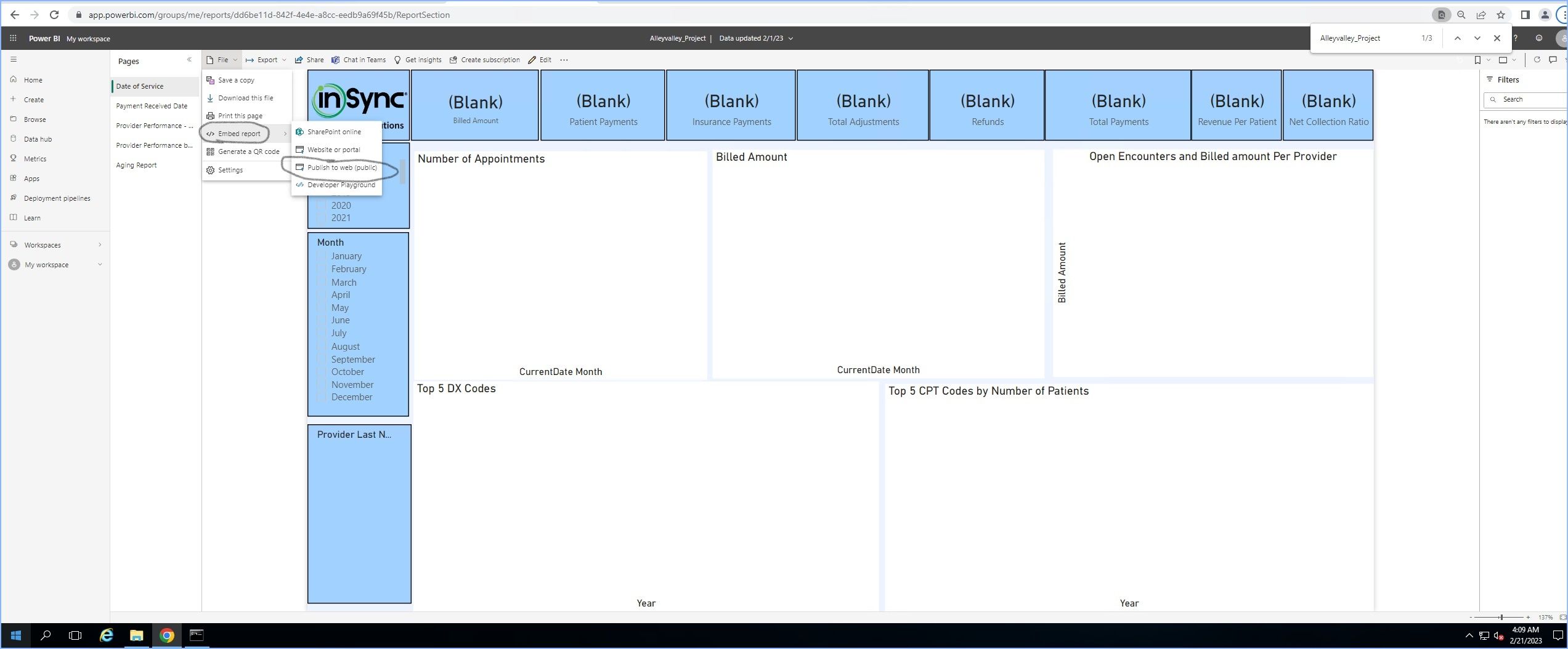
Task: Collapse the Pages pane
Action: (189, 60)
